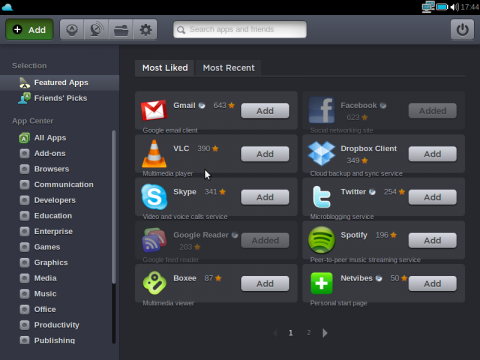This screenshot has height=360, width=480.
Task: Add the Spotify app
Action: (x=432, y=240)
